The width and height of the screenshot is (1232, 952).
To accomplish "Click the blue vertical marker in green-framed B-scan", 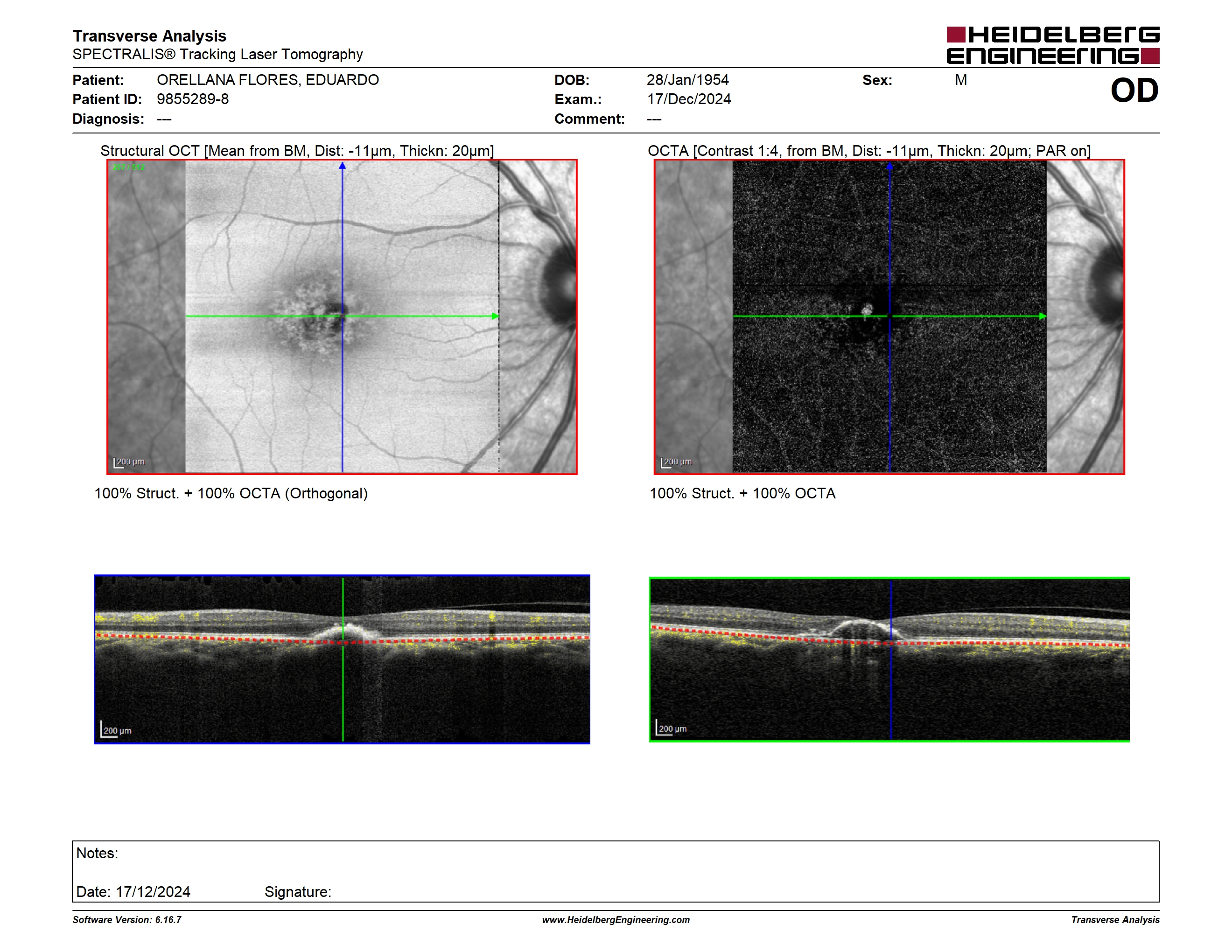I will [x=891, y=659].
